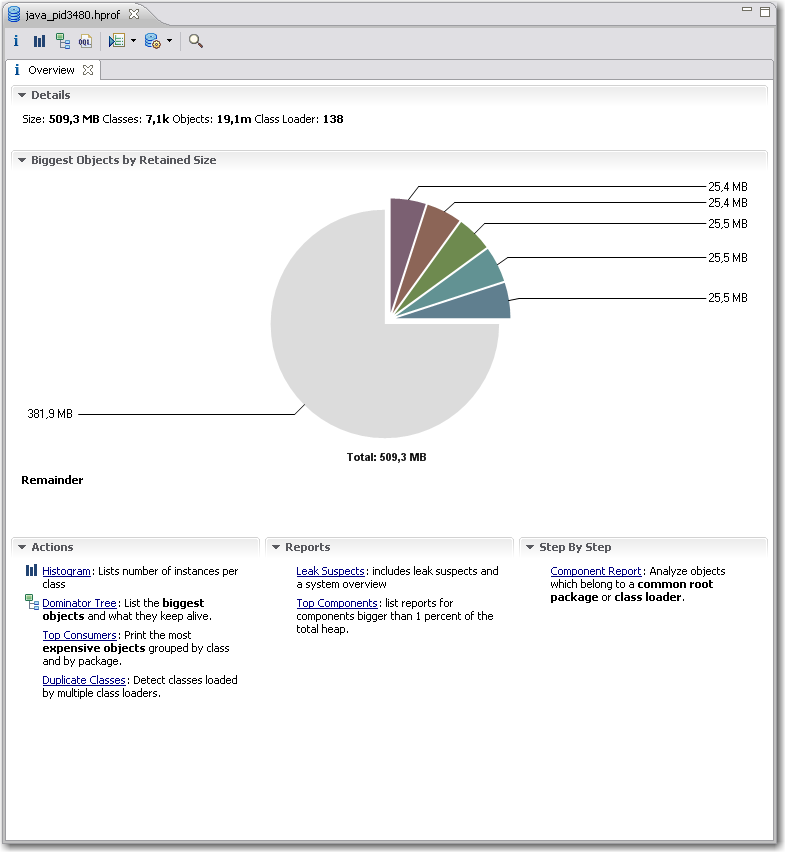Open the Query Browser dropdown arrow
This screenshot has height=852, width=785.
(169, 41)
